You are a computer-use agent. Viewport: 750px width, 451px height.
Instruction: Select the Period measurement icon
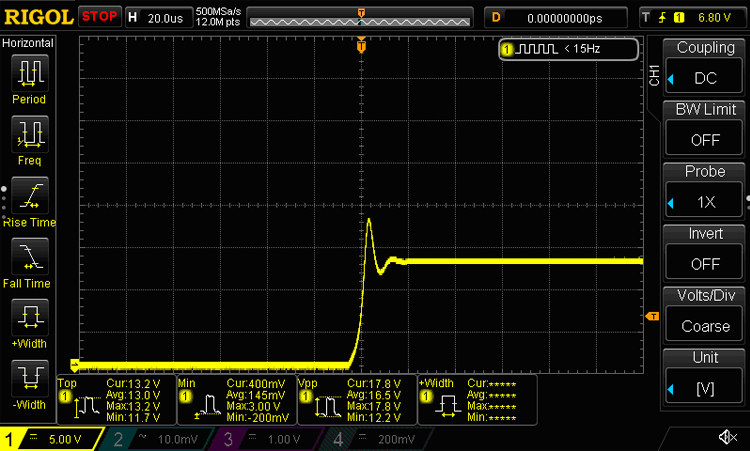tap(30, 73)
